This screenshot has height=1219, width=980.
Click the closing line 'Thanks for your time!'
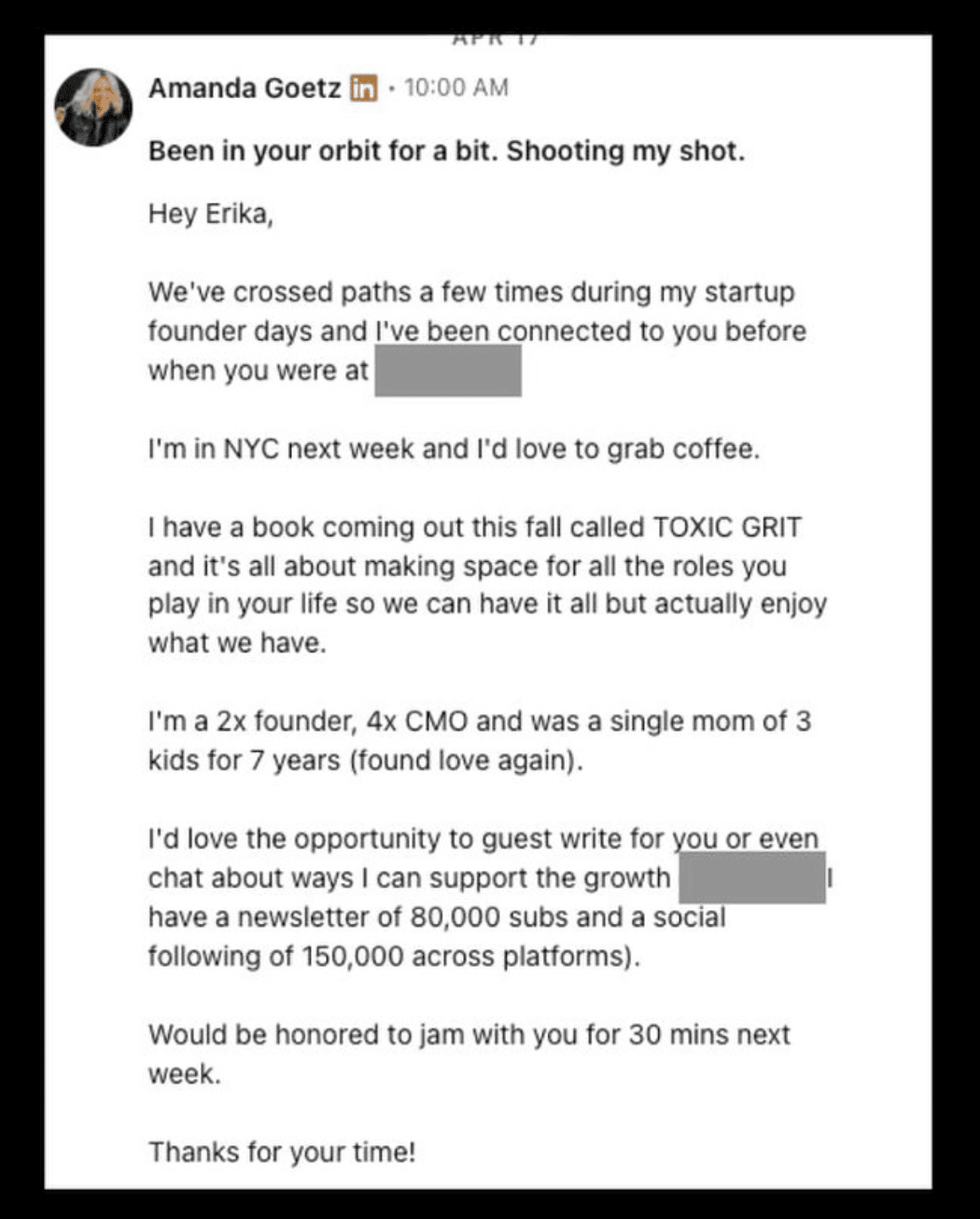click(x=282, y=1153)
